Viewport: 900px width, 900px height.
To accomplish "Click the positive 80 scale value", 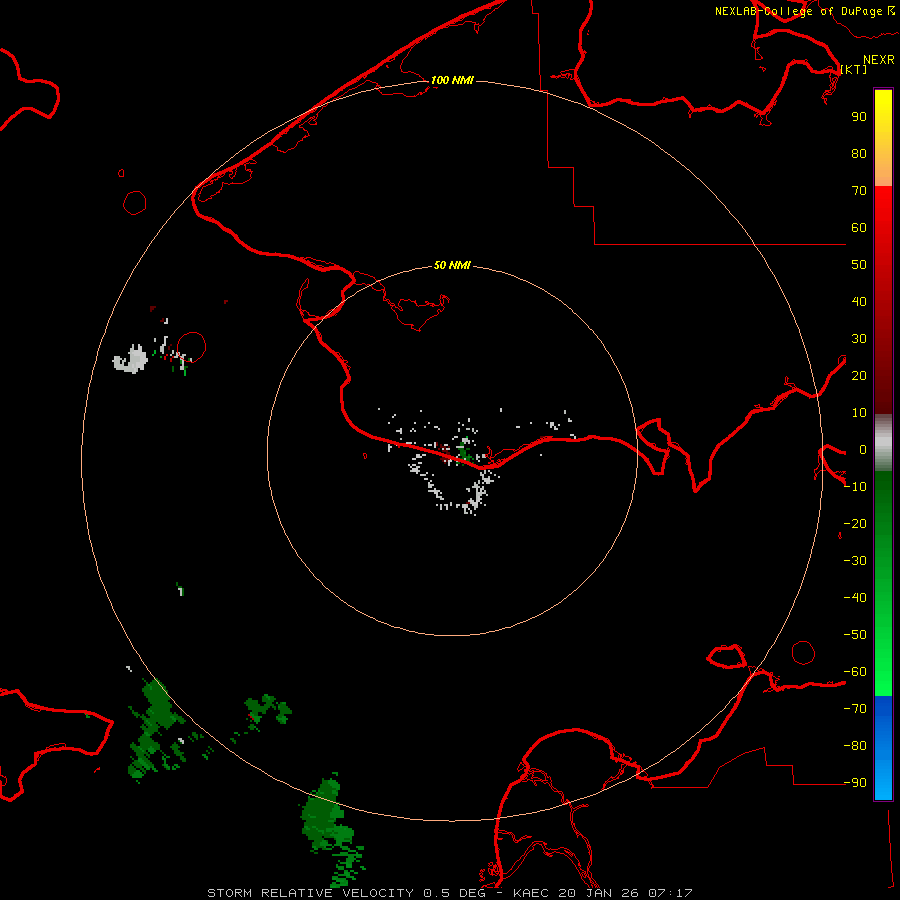I will tap(859, 154).
